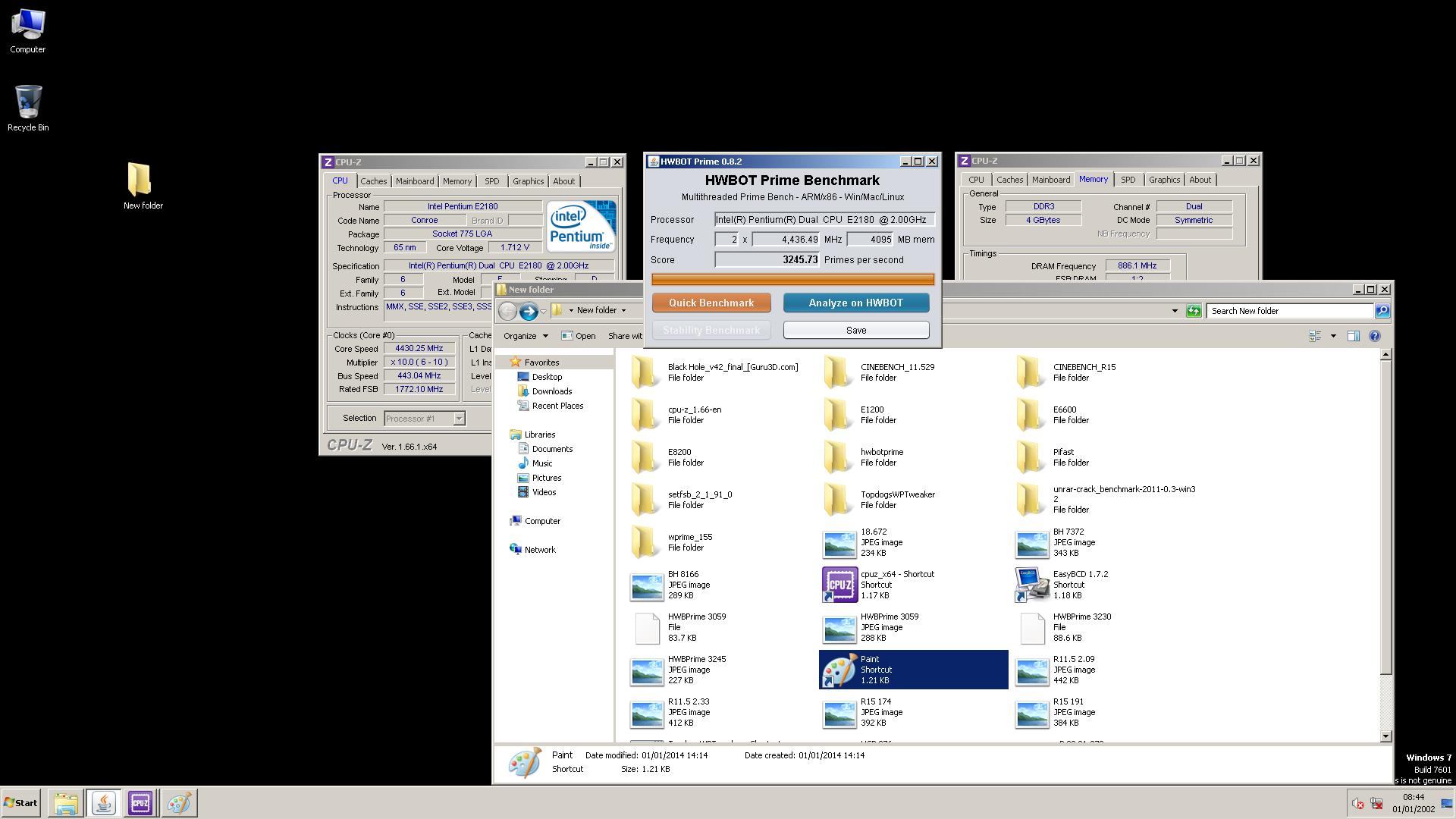The width and height of the screenshot is (1456, 819).
Task: Open the Computer desktop icon
Action: (28, 30)
